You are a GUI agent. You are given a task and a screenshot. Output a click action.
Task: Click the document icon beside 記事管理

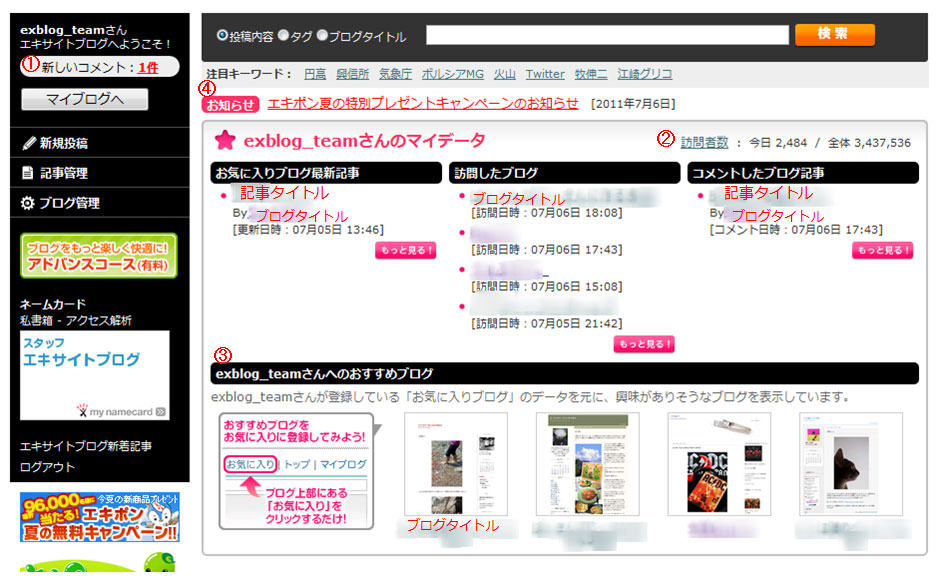coord(28,173)
